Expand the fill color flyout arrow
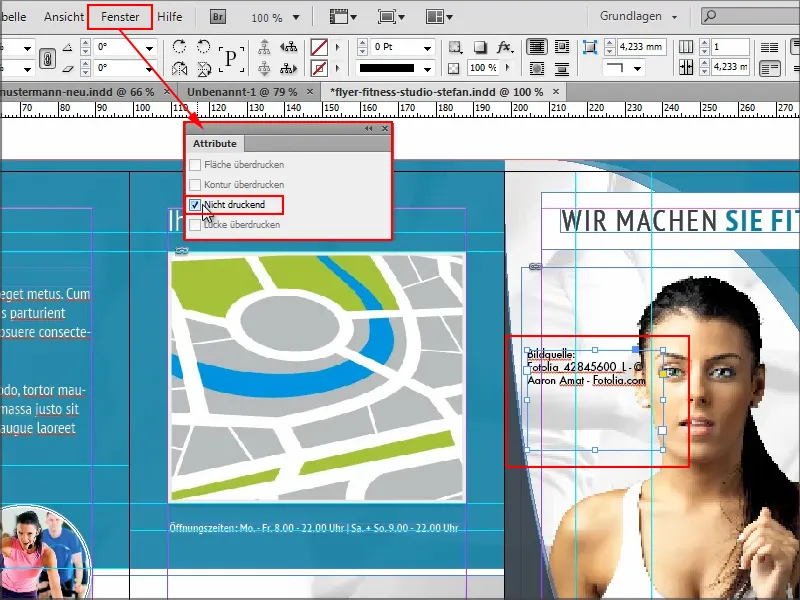The image size is (800, 600). [x=337, y=47]
